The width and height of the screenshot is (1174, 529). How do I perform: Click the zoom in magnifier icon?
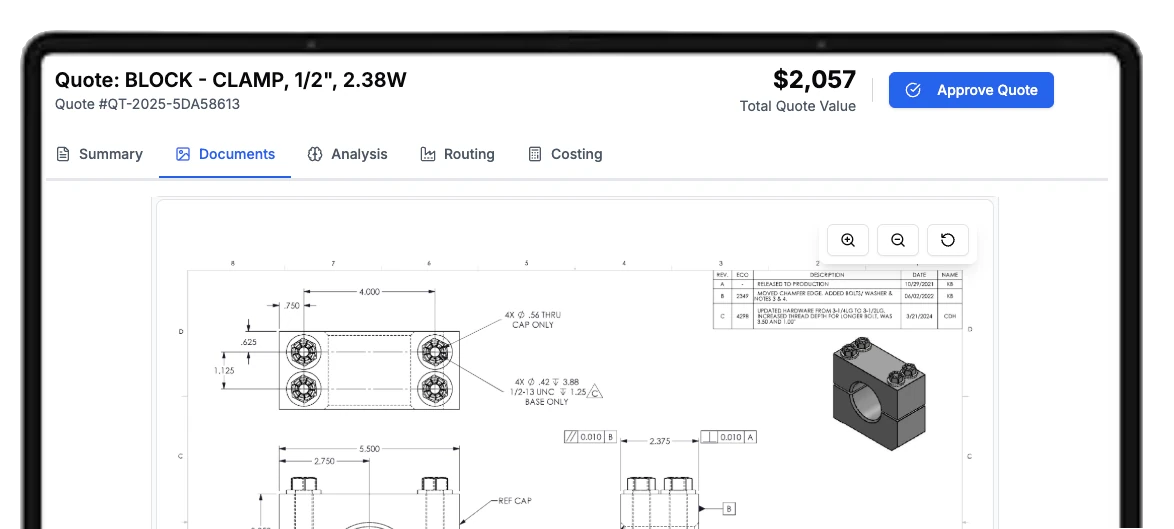[848, 240]
